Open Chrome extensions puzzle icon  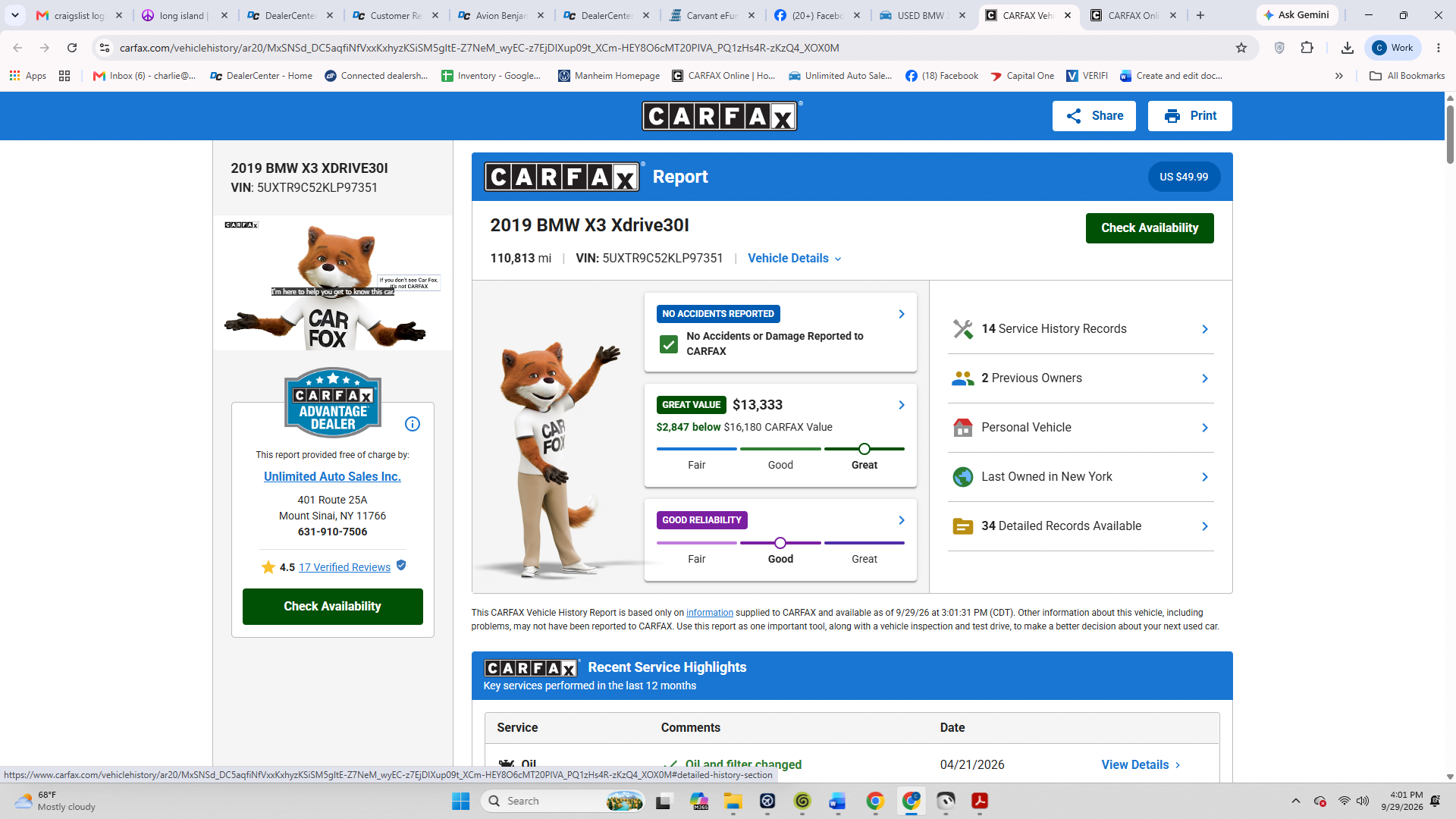[1307, 48]
